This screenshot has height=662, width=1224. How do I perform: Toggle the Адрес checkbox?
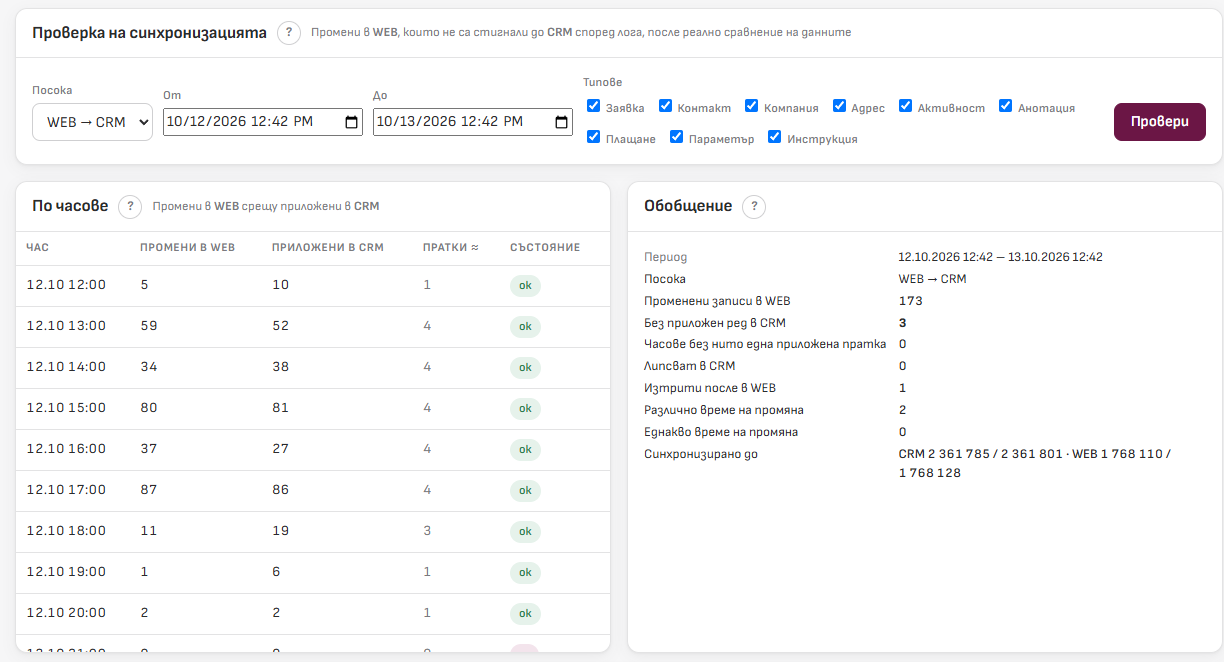840,106
